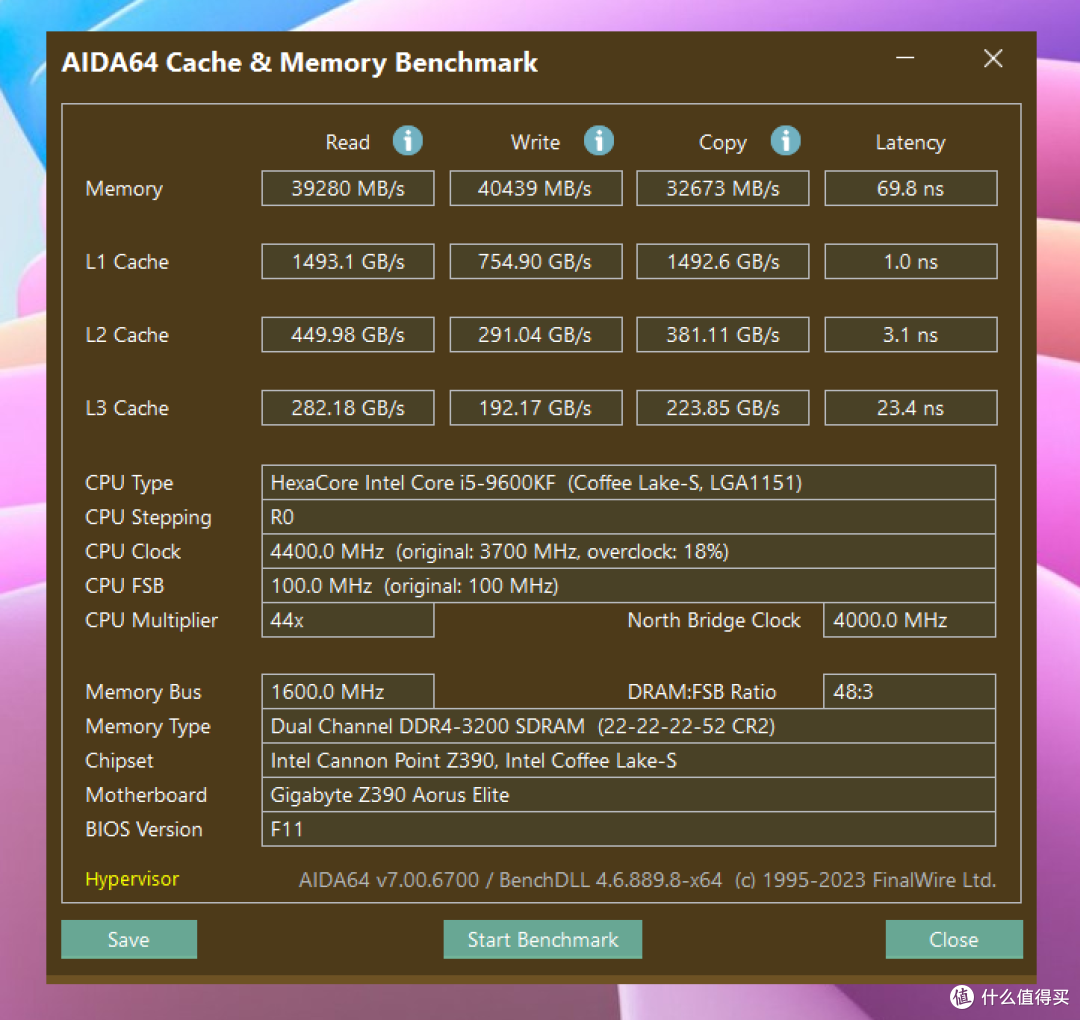
Task: Click the Latency column header
Action: (910, 143)
